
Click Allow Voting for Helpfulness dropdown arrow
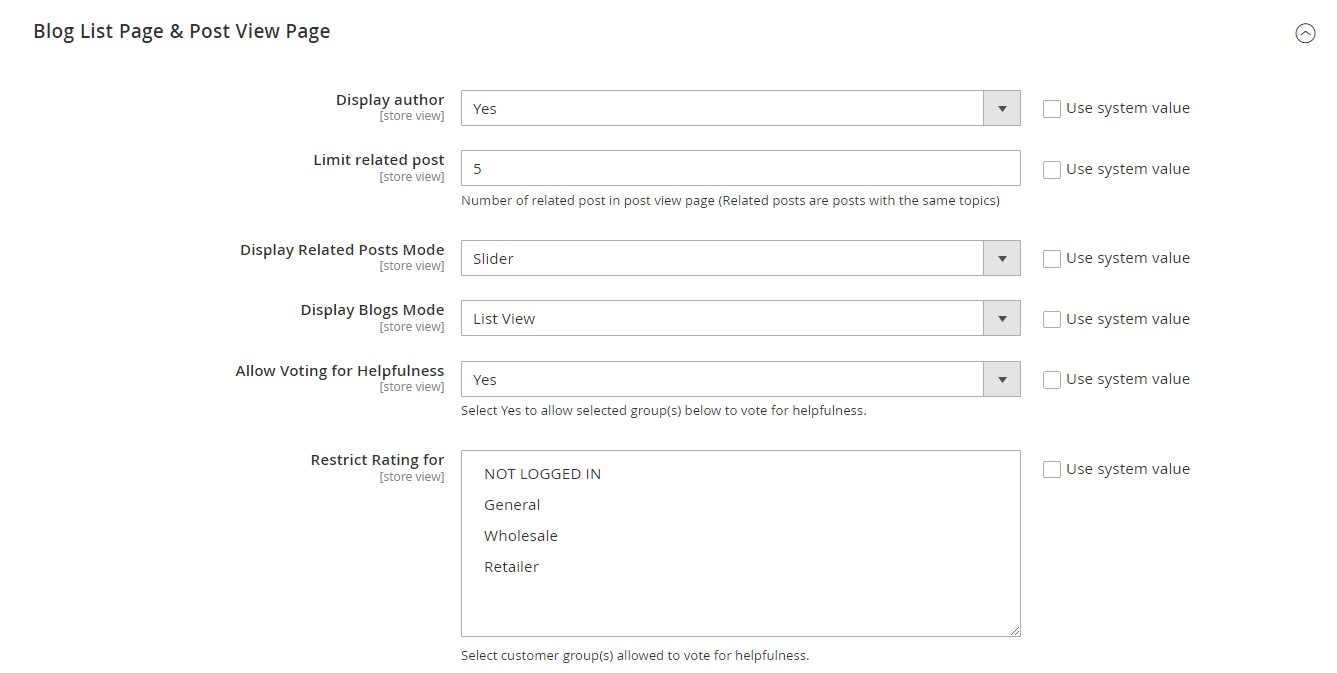[x=1001, y=380]
